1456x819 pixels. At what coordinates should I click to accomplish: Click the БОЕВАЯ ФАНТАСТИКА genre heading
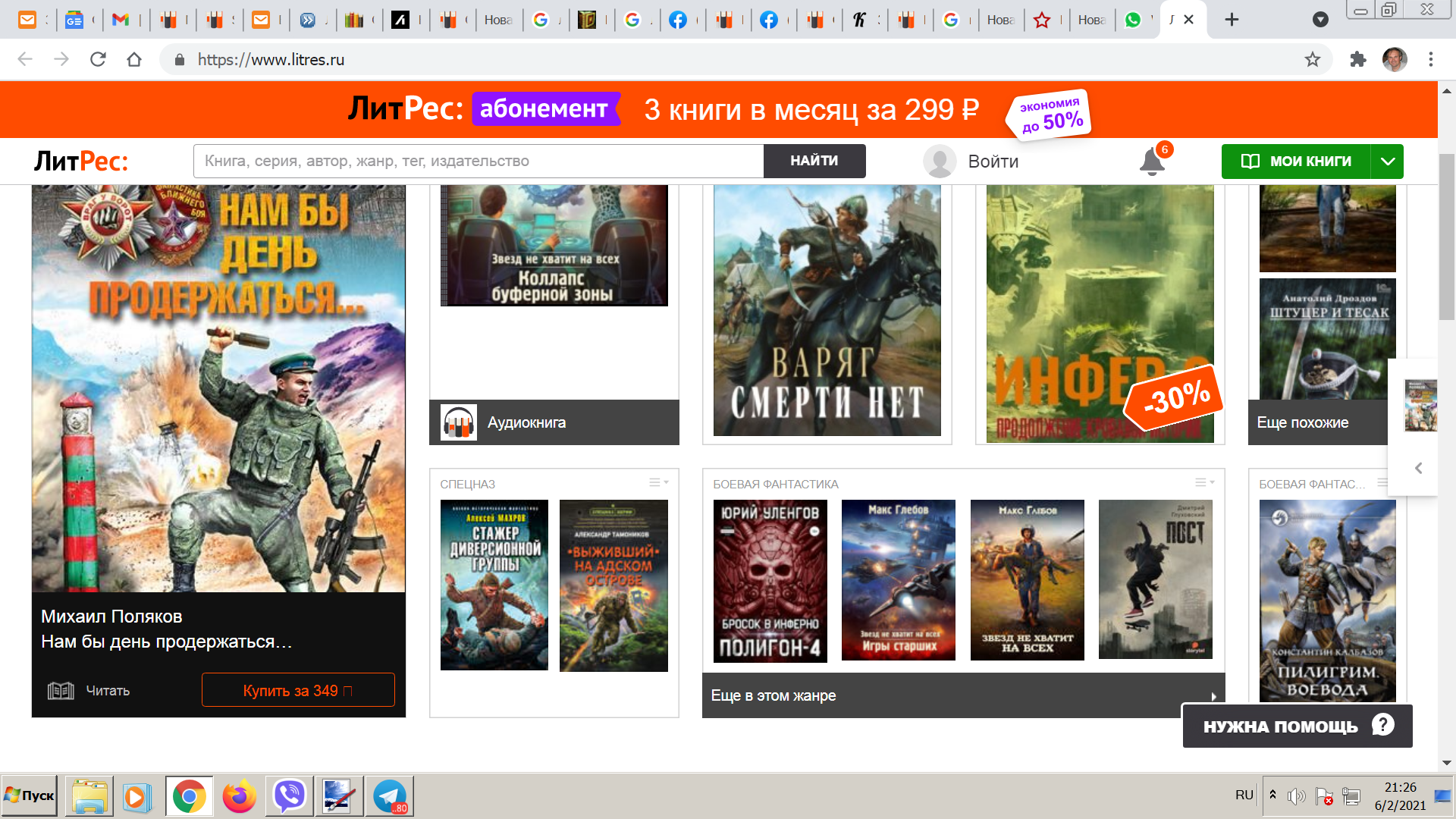click(776, 484)
